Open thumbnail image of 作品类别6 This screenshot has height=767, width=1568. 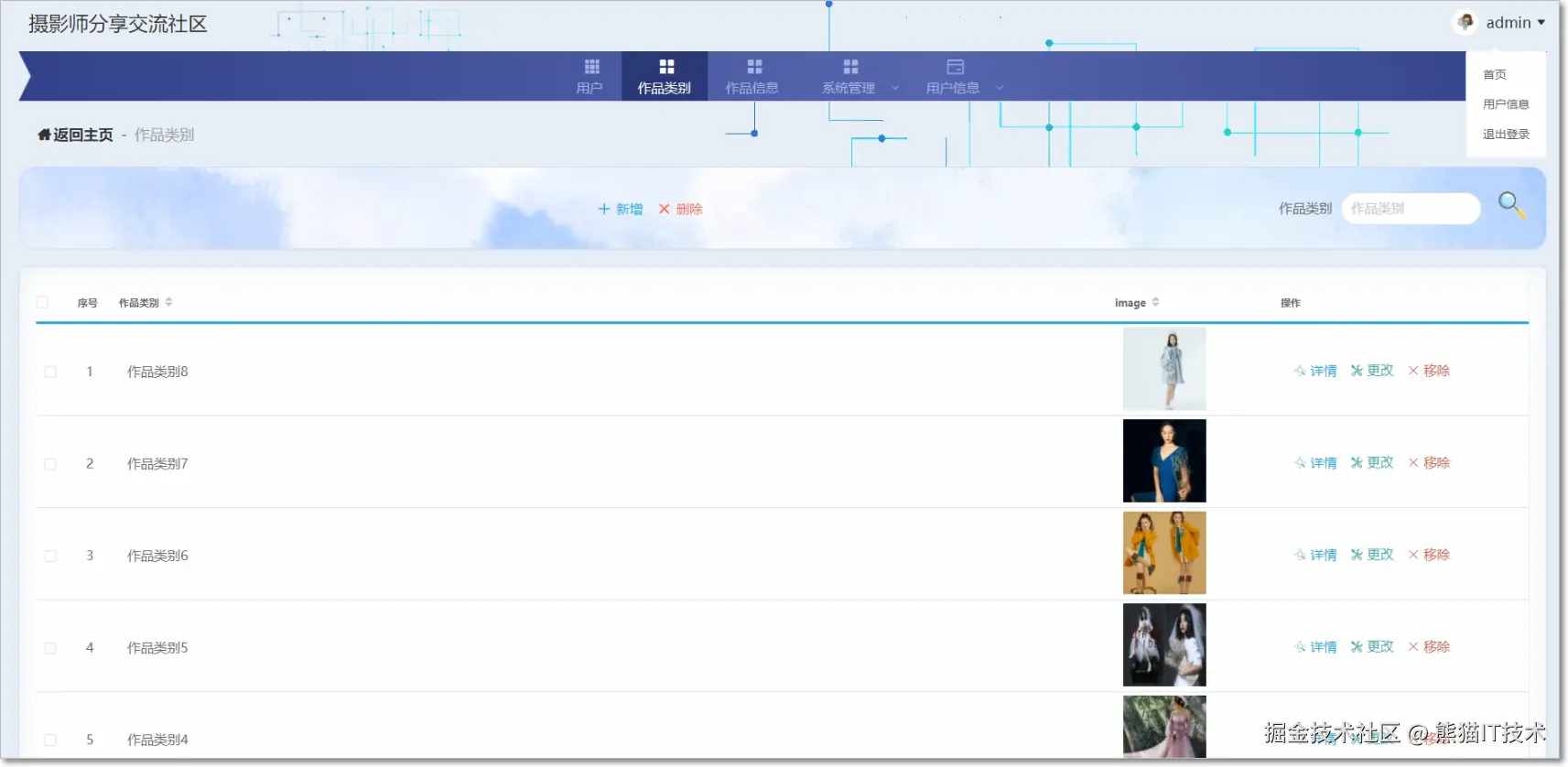click(1164, 553)
